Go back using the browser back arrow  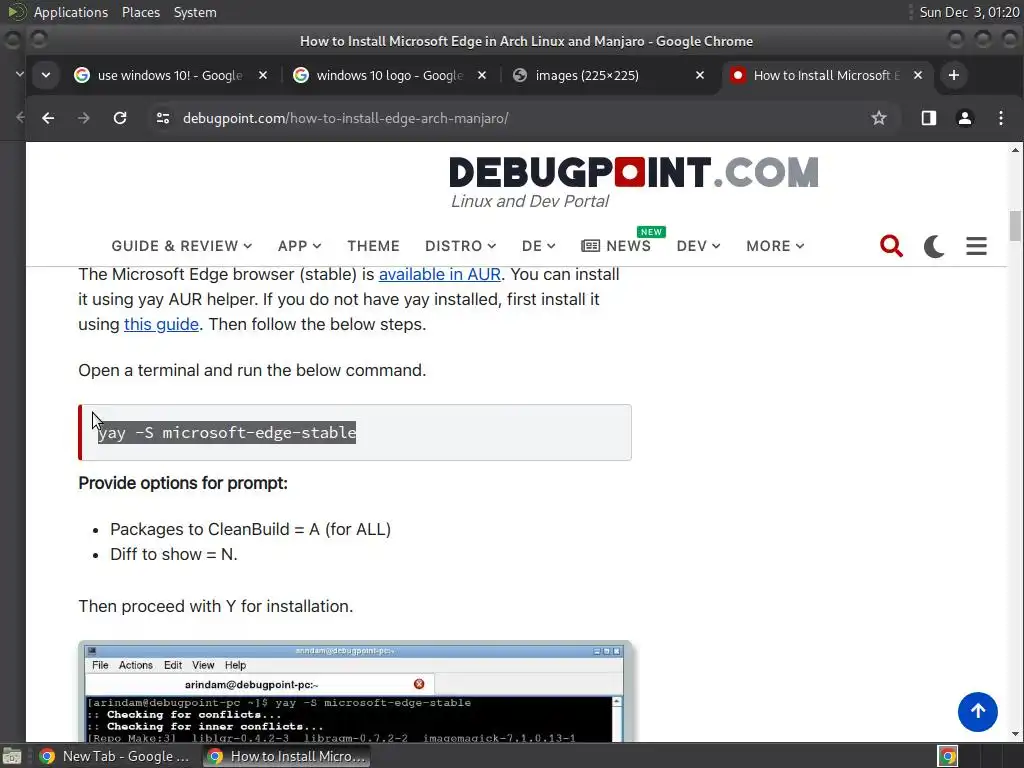coord(48,118)
